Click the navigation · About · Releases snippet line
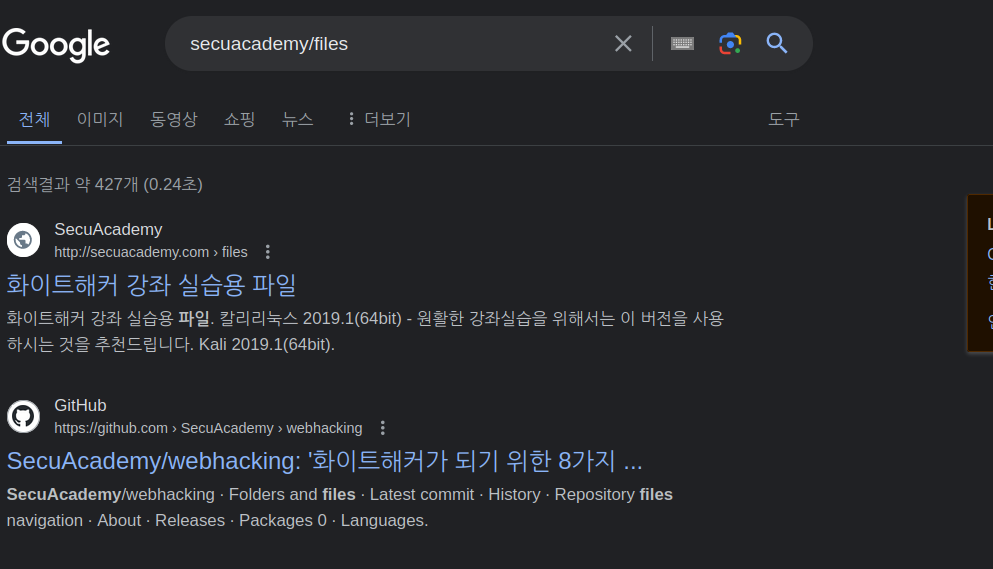The height and width of the screenshot is (569, 993). coord(217,520)
